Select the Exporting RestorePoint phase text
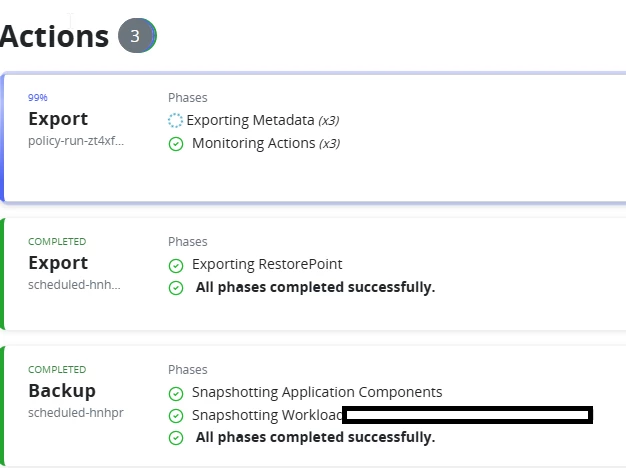Image resolution: width=626 pixels, height=468 pixels. (x=267, y=264)
